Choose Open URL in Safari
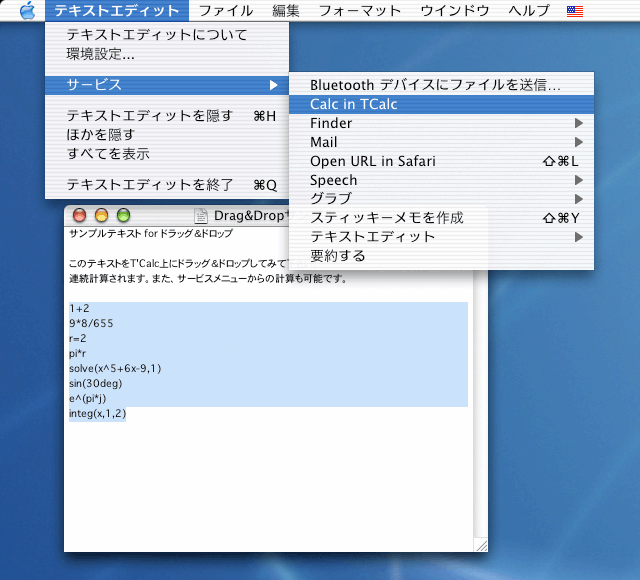The image size is (640, 580). (x=441, y=161)
